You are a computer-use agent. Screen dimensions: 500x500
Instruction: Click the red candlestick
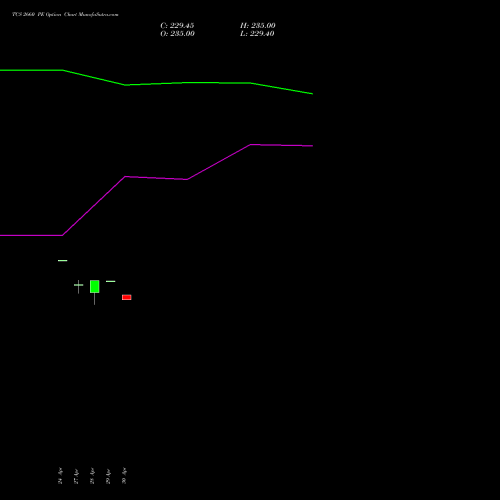[x=127, y=297]
